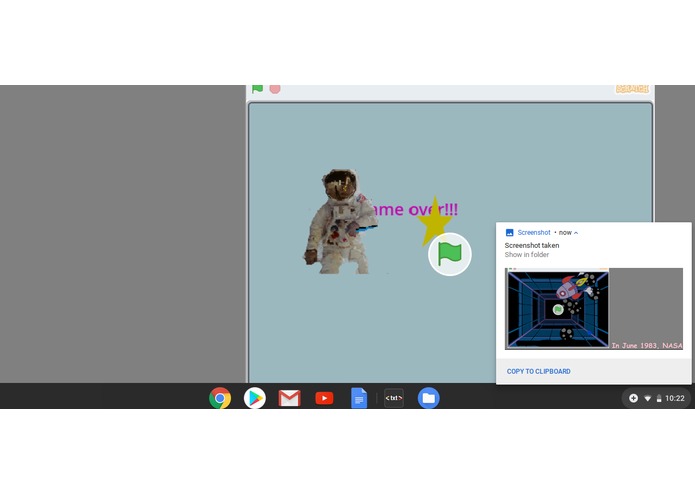Click the large green flag overlay on stage
This screenshot has height=494, width=695.
coord(449,254)
